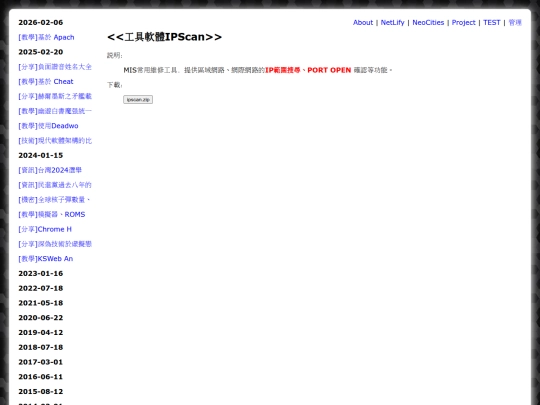Expand the 2023-01-16 date group
The height and width of the screenshot is (405, 540).
tap(41, 273)
